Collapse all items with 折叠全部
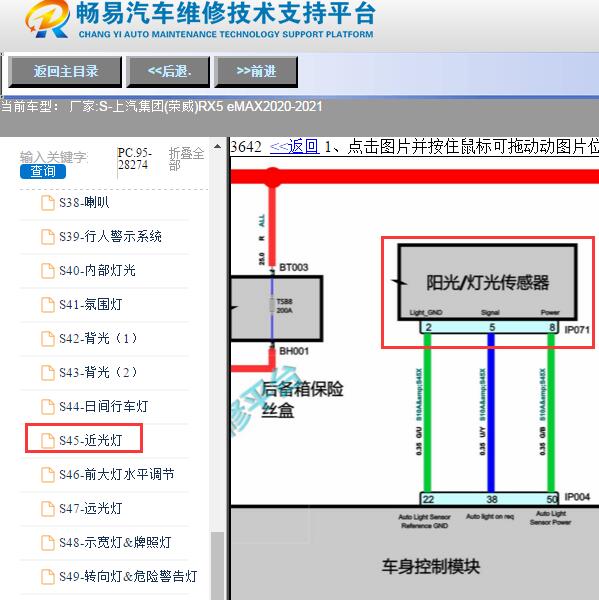Screen dimensions: 599x600 186,159
